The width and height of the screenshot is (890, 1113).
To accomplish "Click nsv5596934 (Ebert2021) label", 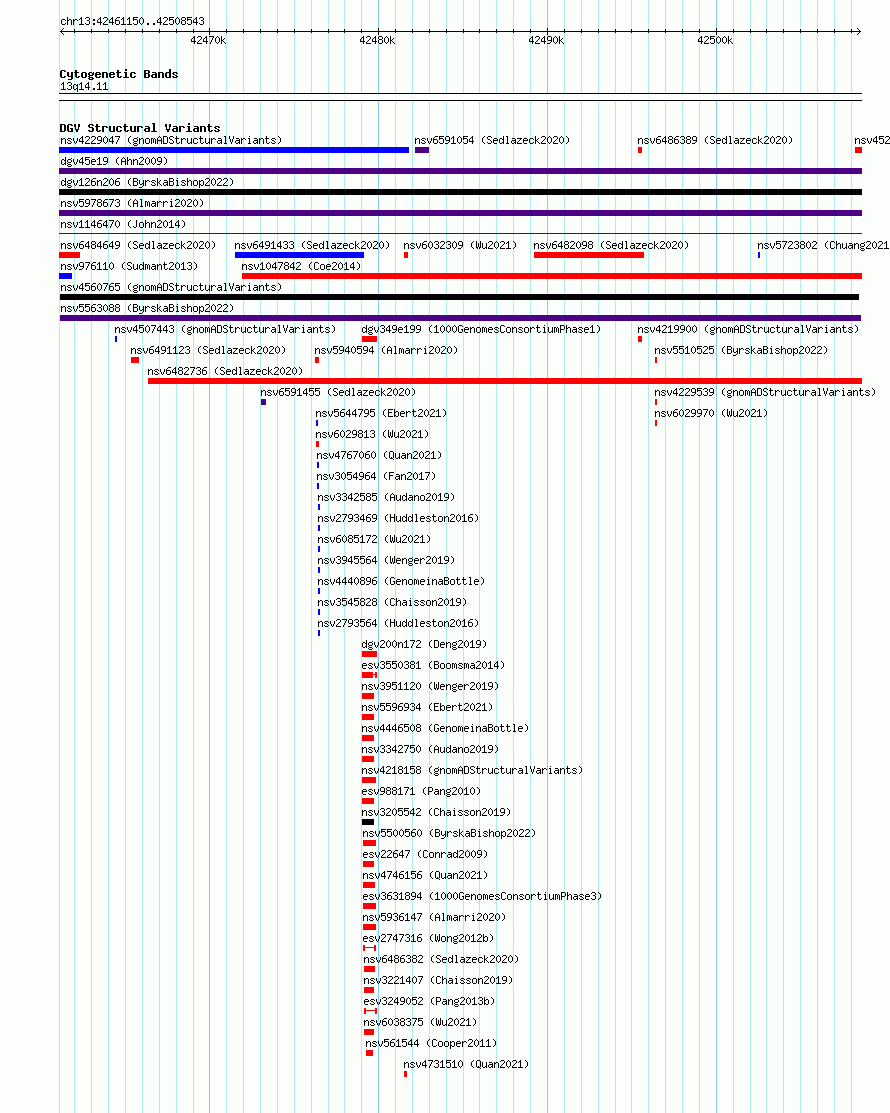I will click(427, 707).
